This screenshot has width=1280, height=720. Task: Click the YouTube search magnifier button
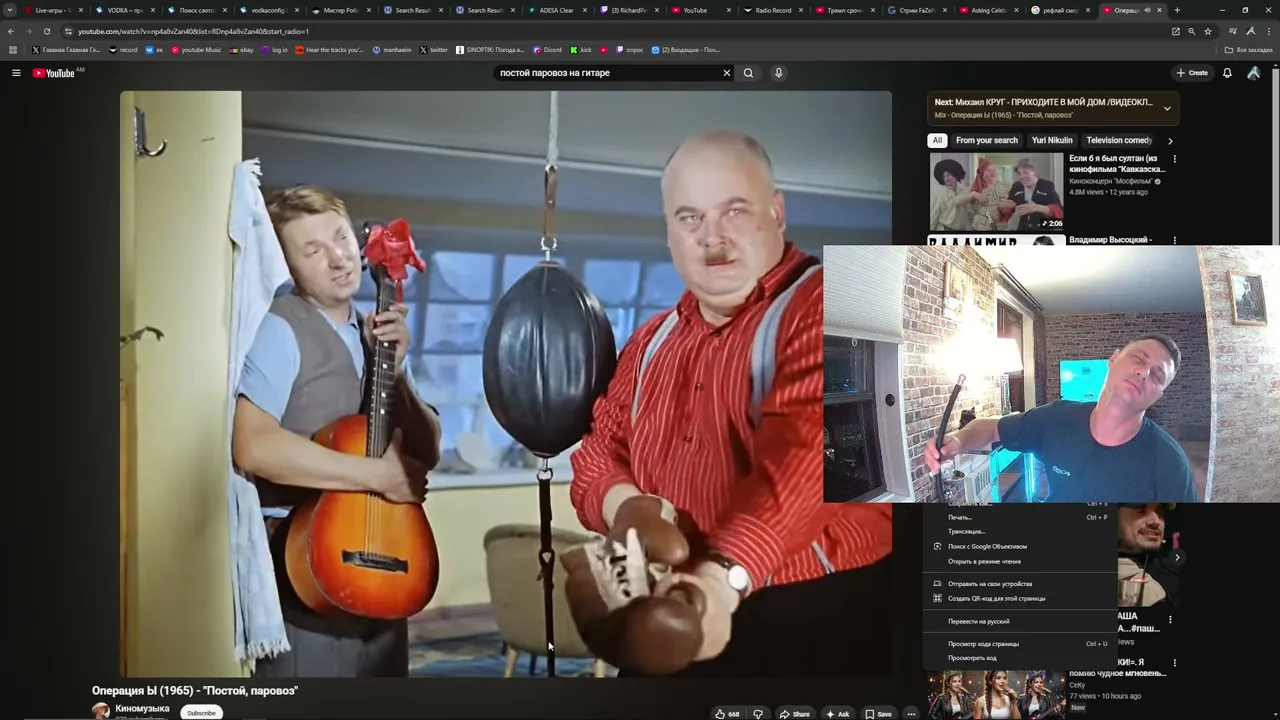coord(748,73)
